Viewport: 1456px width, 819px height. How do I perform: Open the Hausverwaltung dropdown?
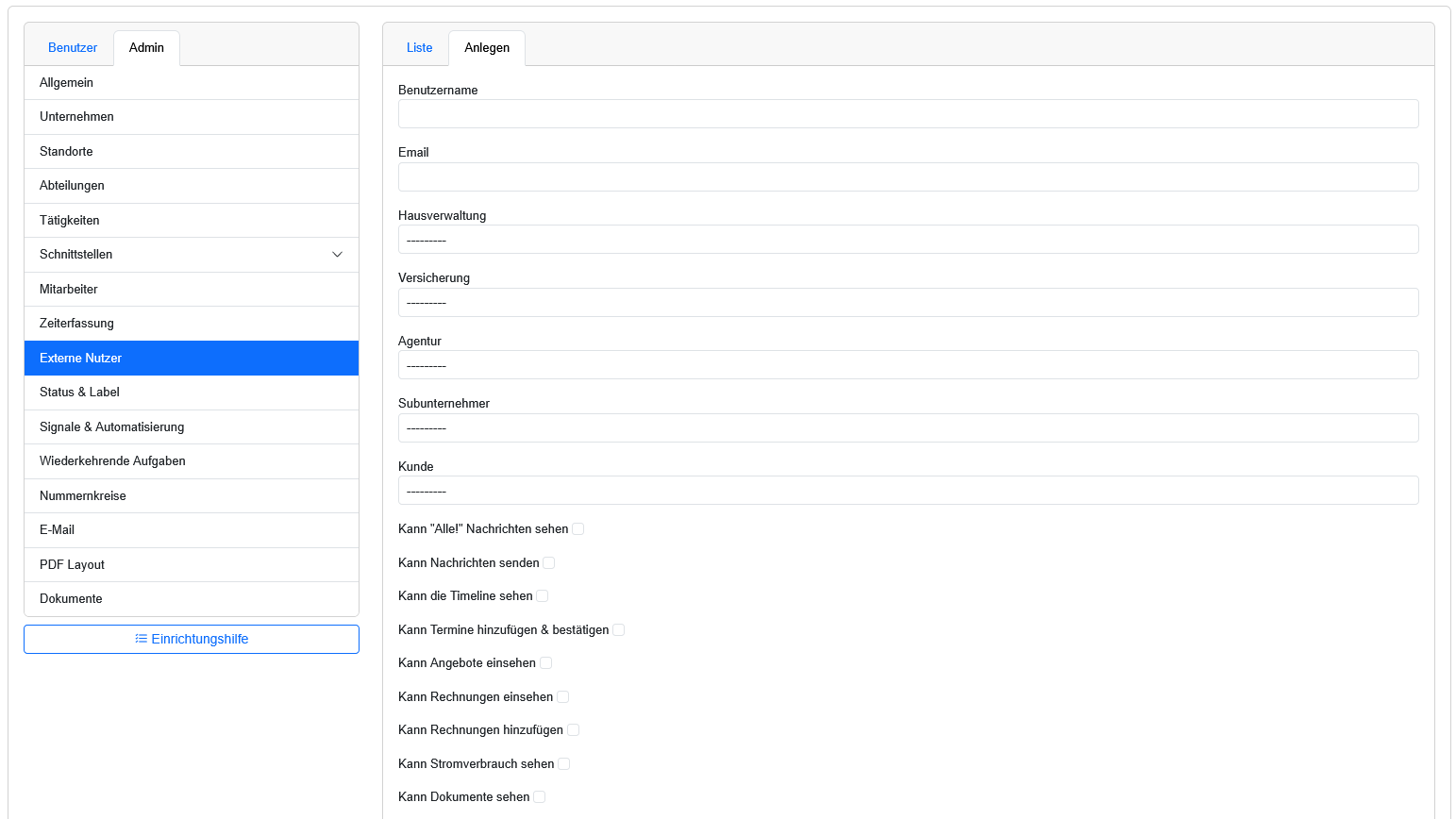coord(908,240)
